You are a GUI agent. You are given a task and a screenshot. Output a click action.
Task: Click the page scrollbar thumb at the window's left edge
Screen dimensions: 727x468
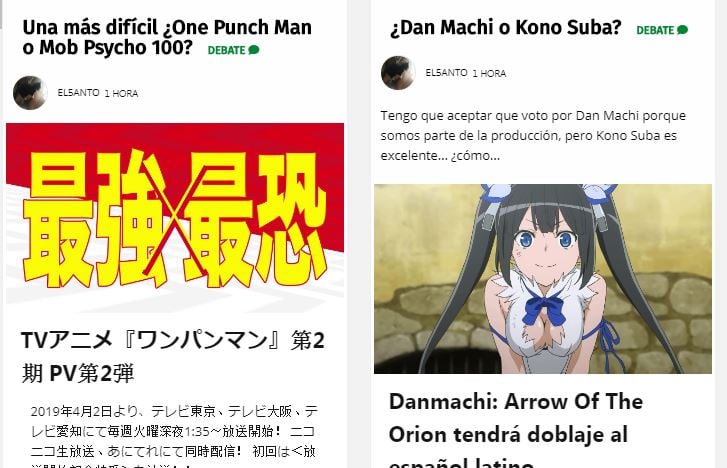click(1, 14)
